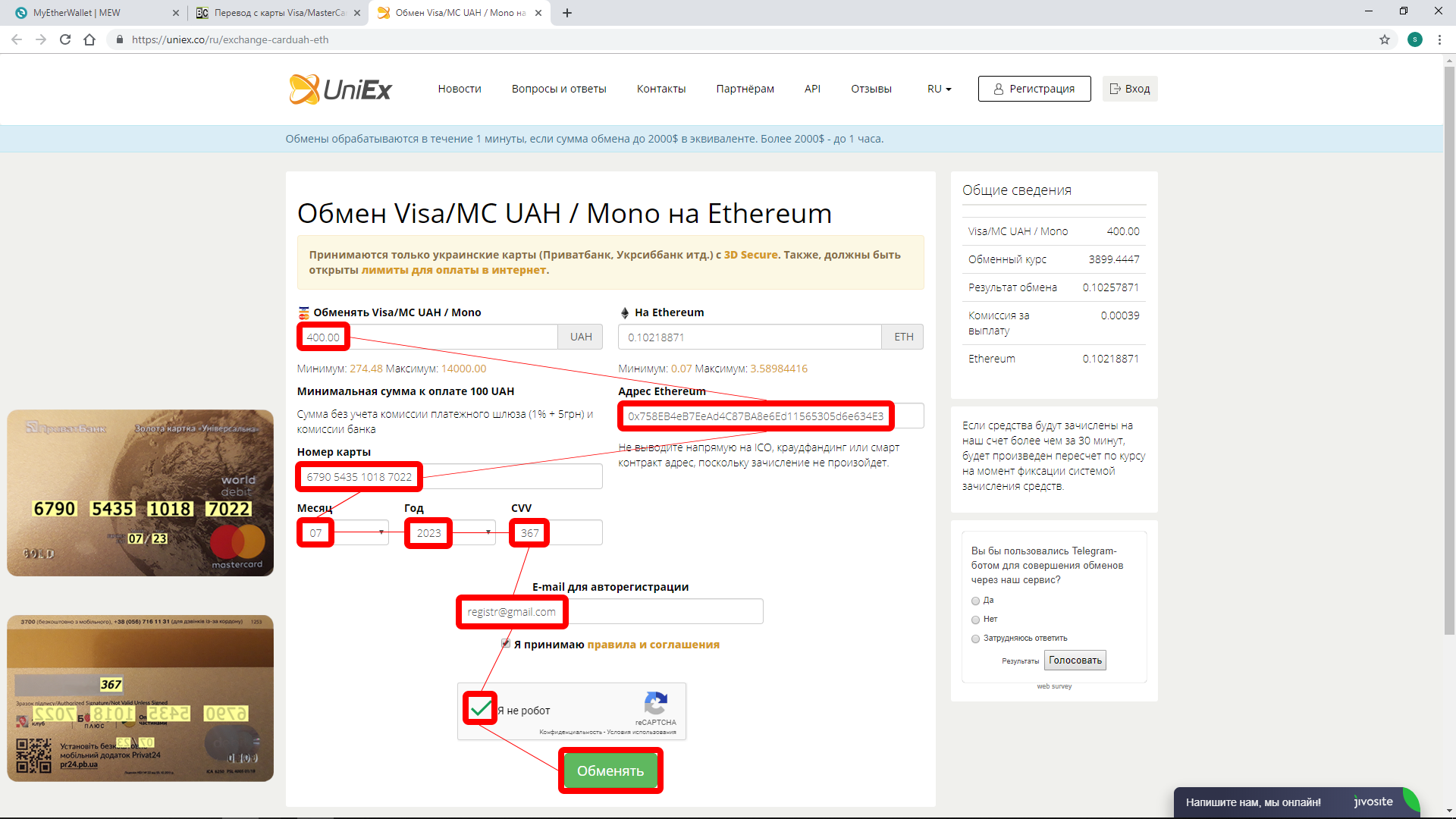Click the browser address bar URL
Image resolution: width=1456 pixels, height=819 pixels.
pyautogui.click(x=231, y=39)
